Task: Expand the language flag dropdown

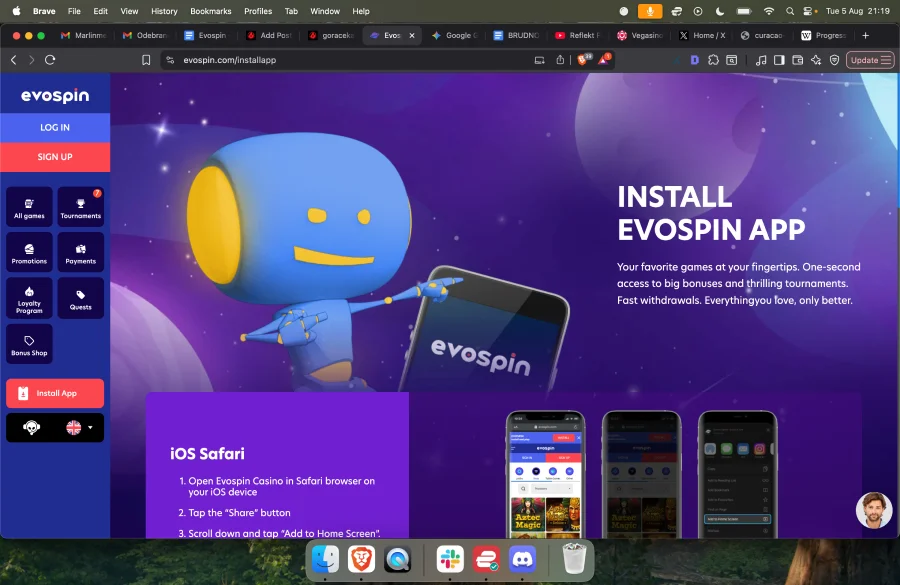Action: coord(79,428)
